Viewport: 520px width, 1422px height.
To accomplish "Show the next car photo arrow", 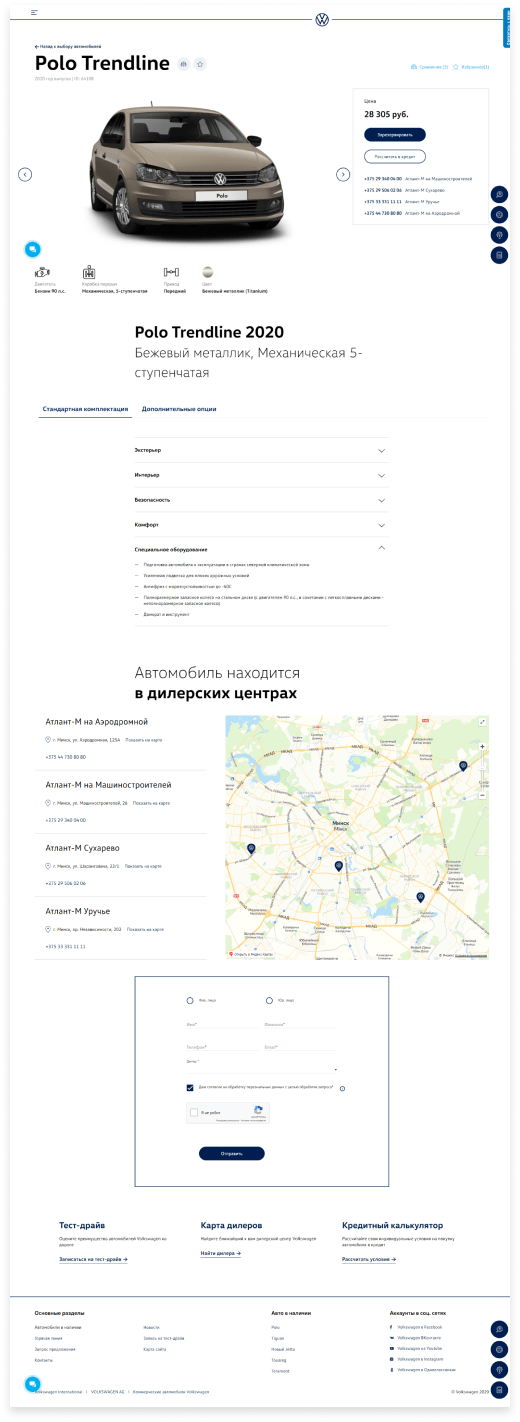I will (343, 174).
